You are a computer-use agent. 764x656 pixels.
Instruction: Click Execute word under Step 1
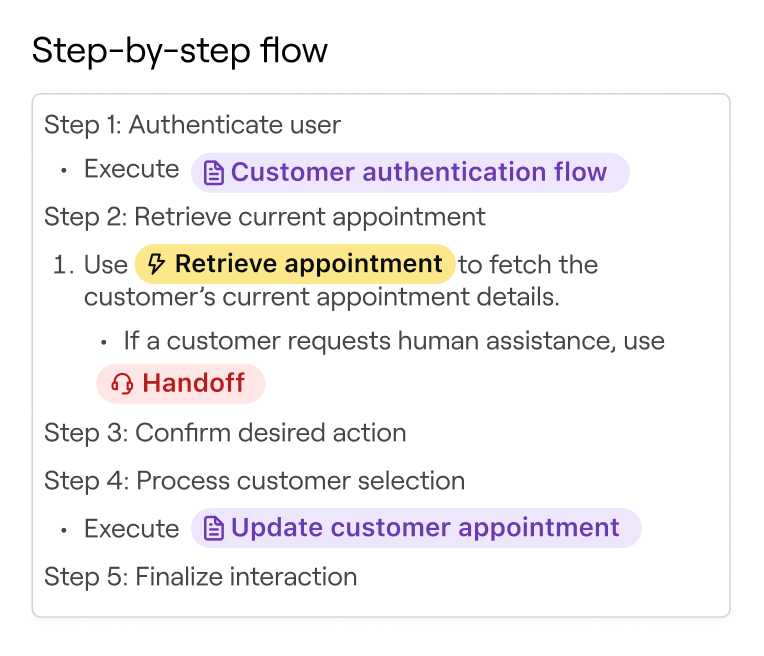click(x=131, y=170)
